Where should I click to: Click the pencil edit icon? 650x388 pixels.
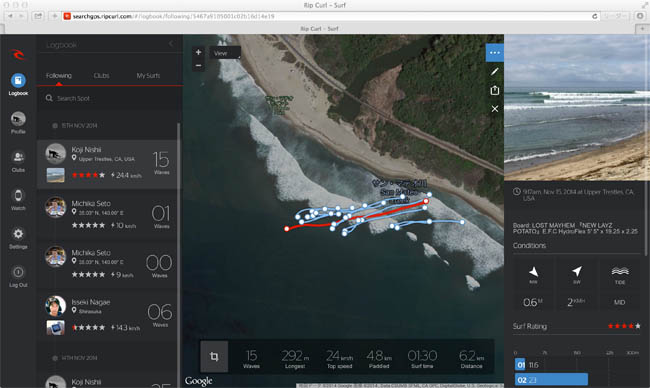pyautogui.click(x=495, y=72)
